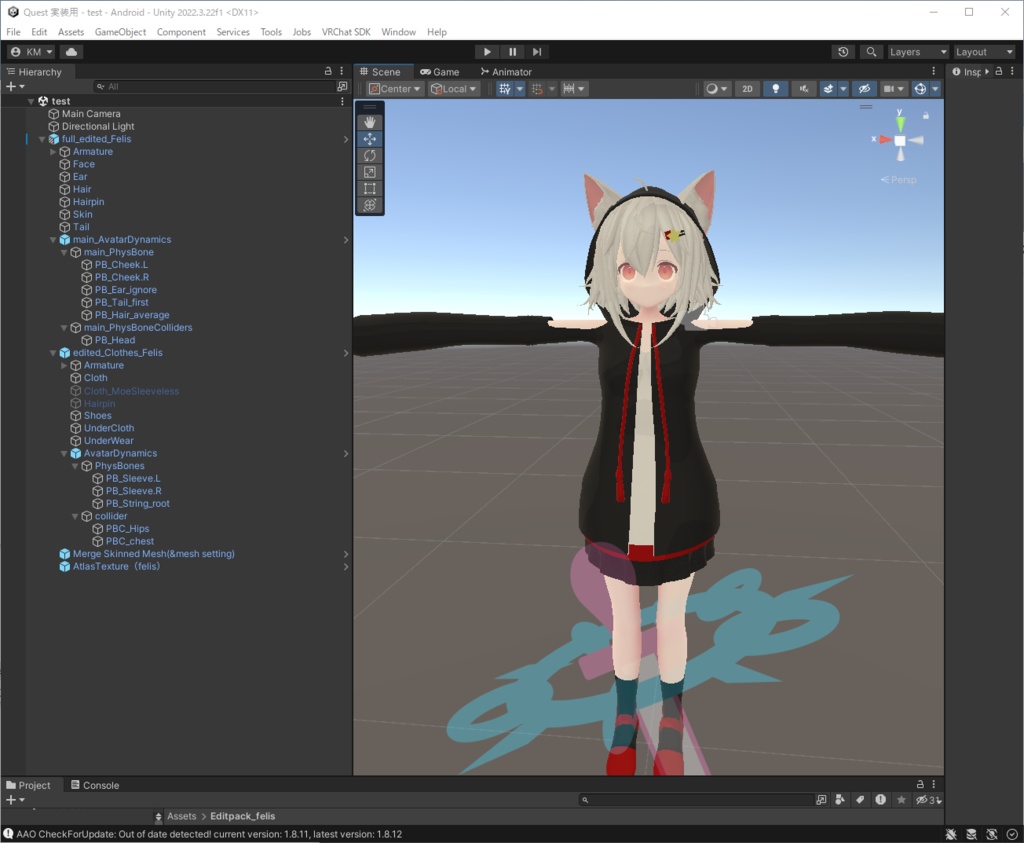1024x843 pixels.
Task: Toggle hidden packages count in Project
Action: [x=928, y=800]
